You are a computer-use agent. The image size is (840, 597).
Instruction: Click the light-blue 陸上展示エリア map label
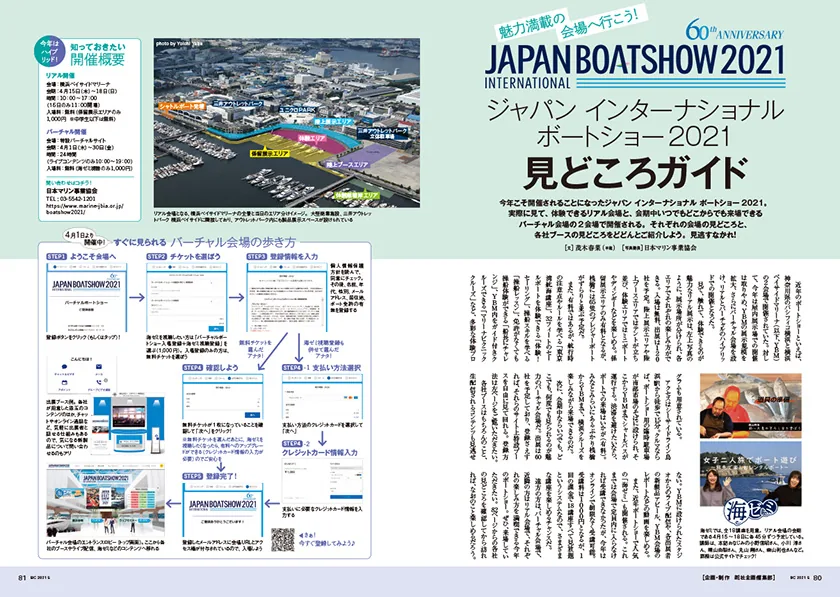point(333,122)
